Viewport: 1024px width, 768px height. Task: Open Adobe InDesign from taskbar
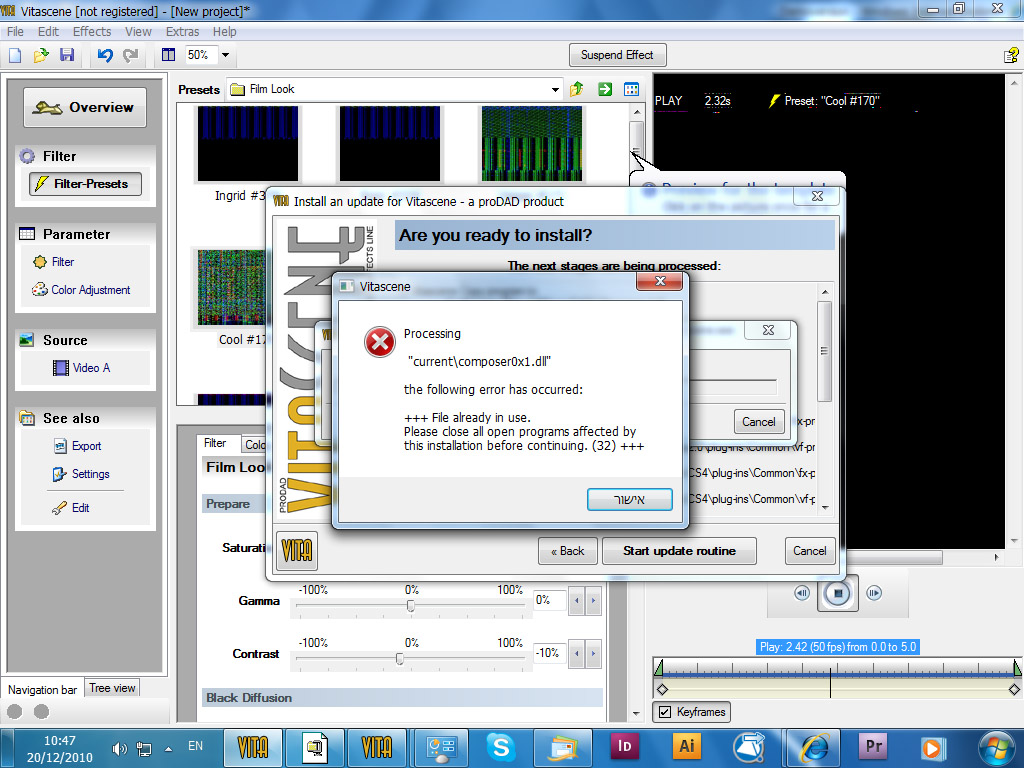point(624,746)
